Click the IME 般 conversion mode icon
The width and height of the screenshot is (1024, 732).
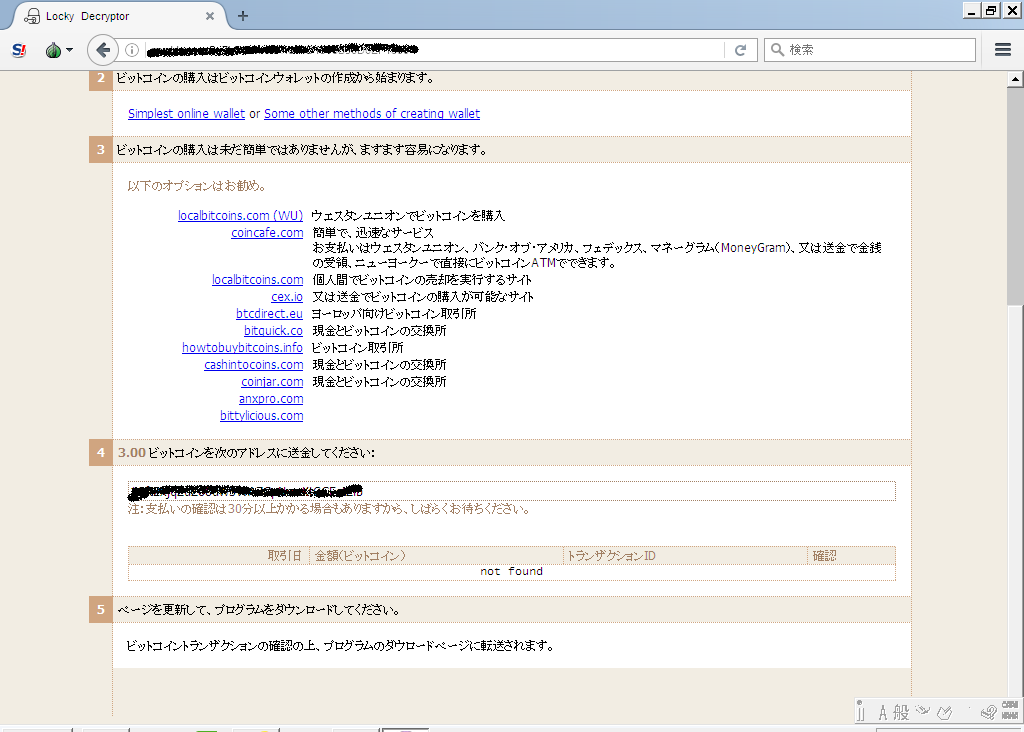(901, 712)
